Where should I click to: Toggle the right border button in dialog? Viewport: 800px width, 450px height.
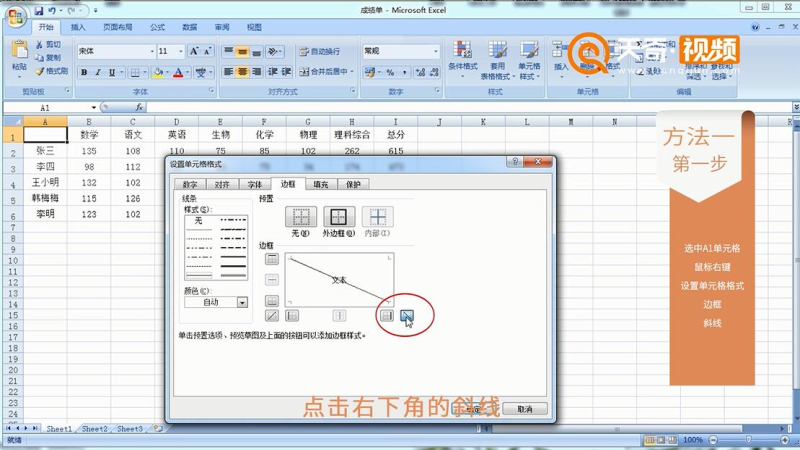point(387,316)
